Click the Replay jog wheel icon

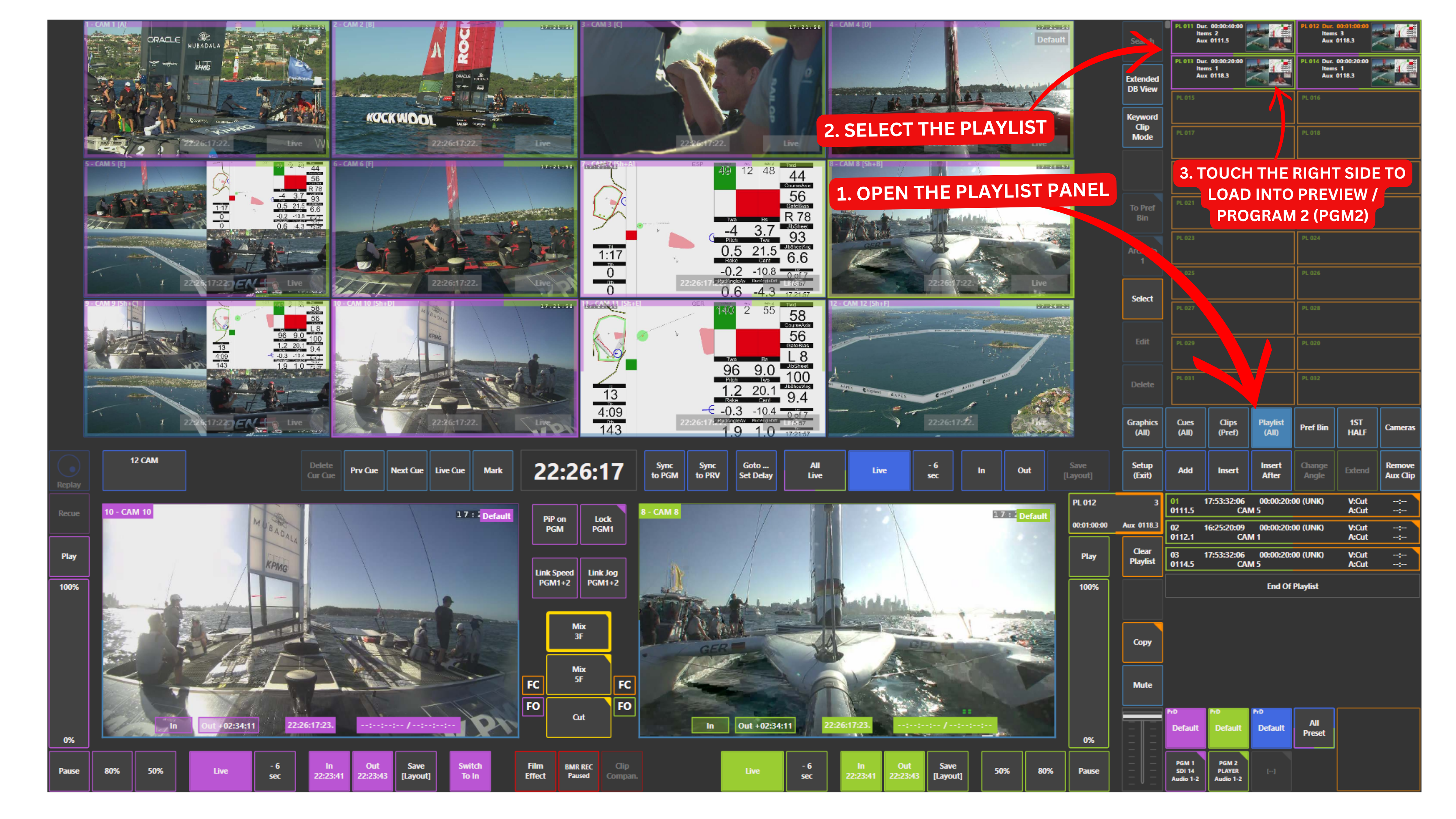(69, 466)
